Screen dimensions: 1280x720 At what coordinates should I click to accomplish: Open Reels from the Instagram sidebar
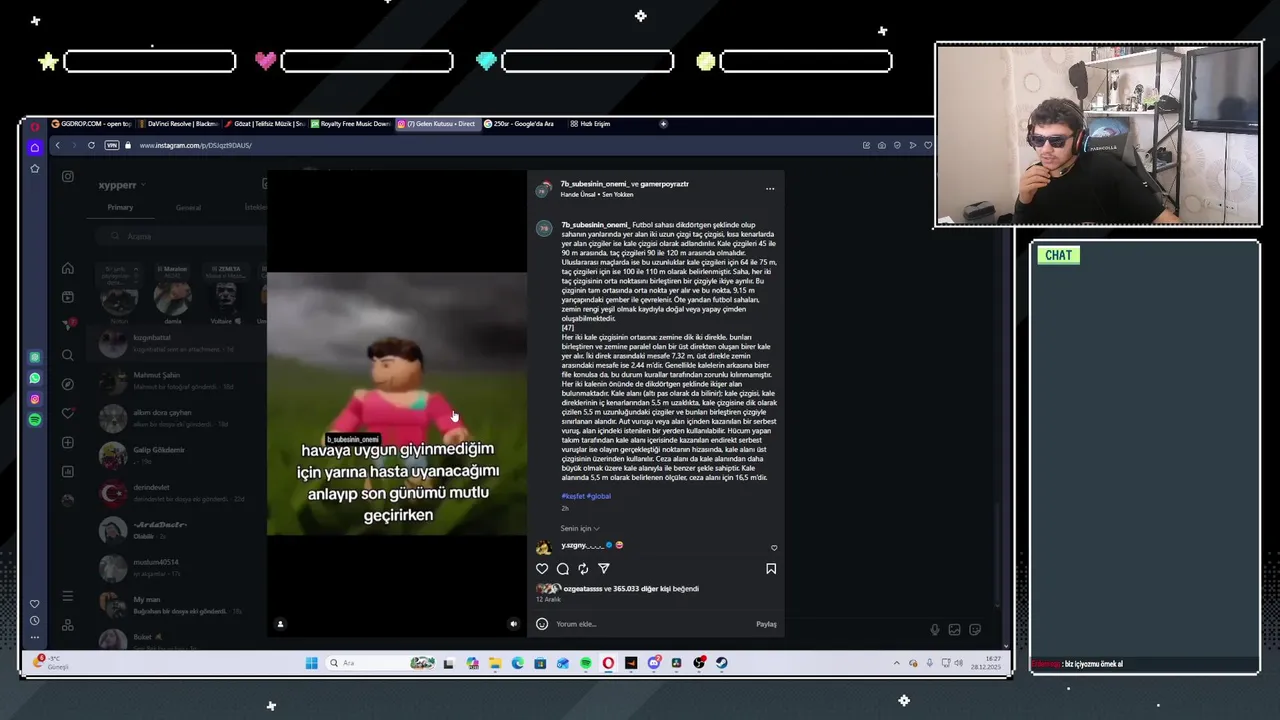(x=67, y=297)
